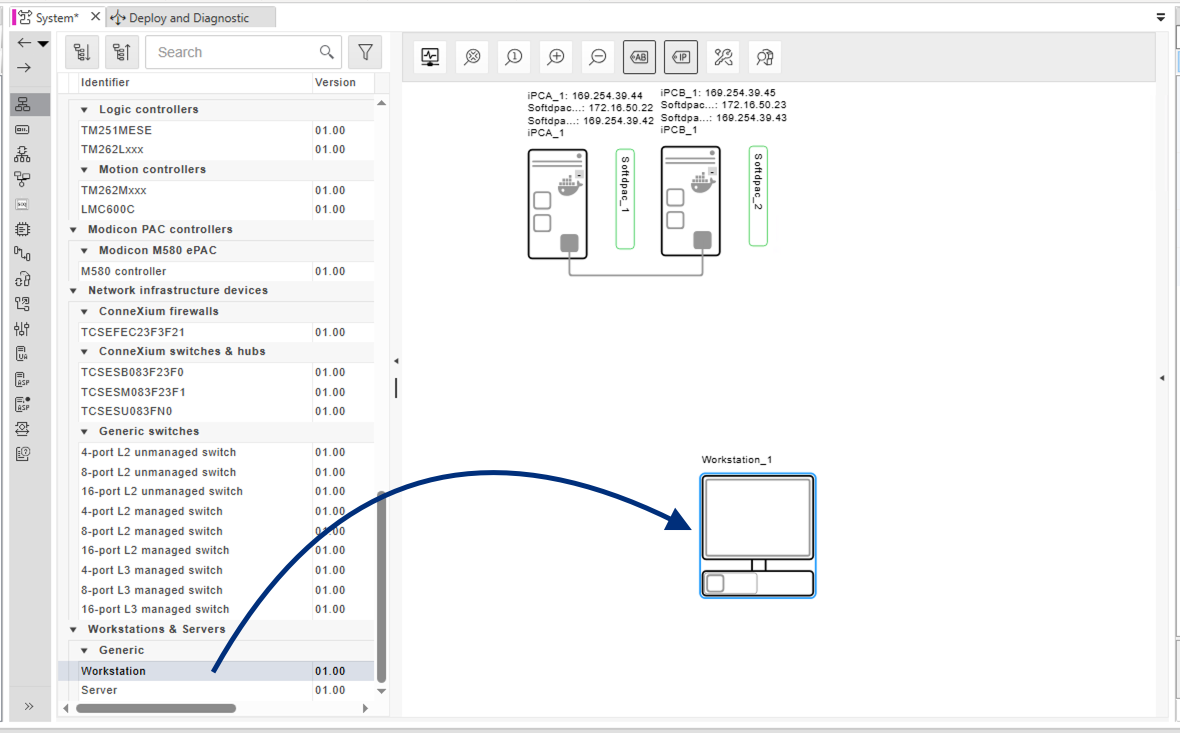Open the second sidebar icon below topology
The width and height of the screenshot is (1180, 733).
tap(23, 129)
